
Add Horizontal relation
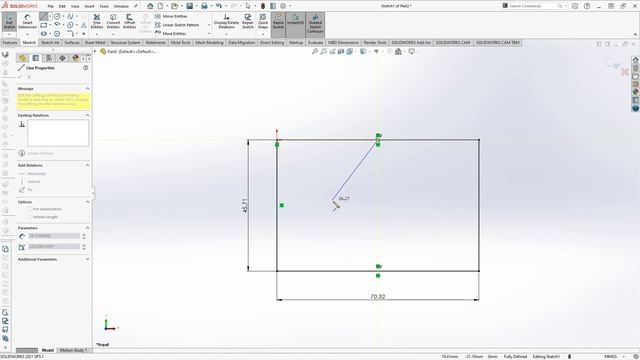32,174
